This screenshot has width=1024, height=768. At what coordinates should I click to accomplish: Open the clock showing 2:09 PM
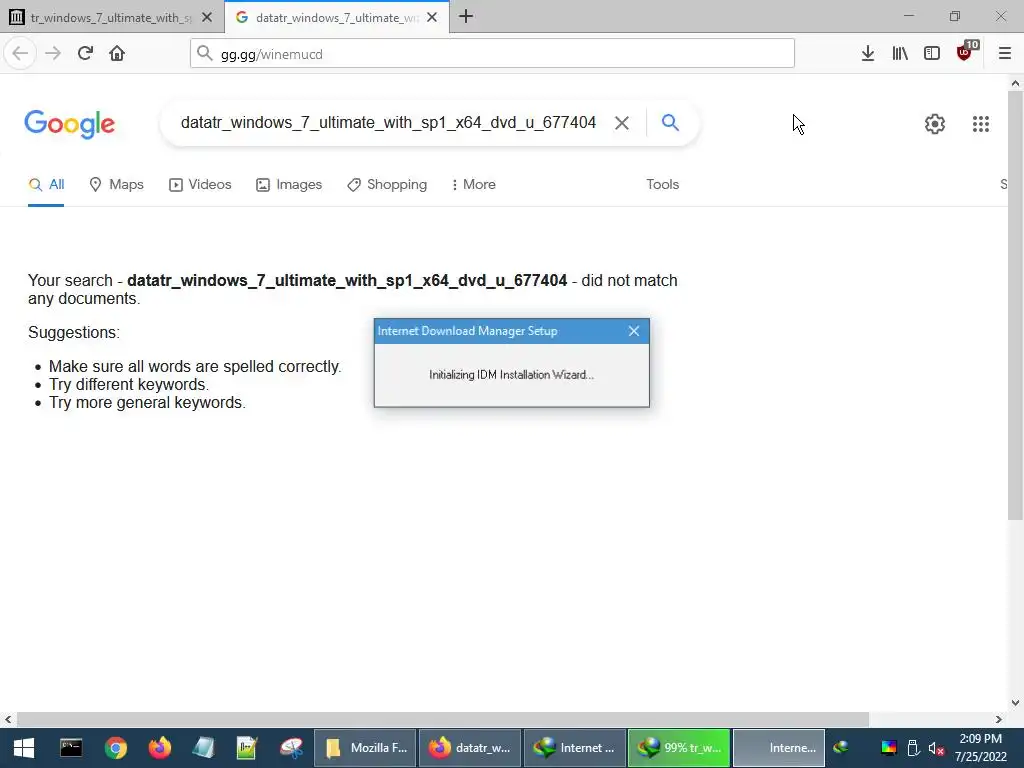coord(980,748)
